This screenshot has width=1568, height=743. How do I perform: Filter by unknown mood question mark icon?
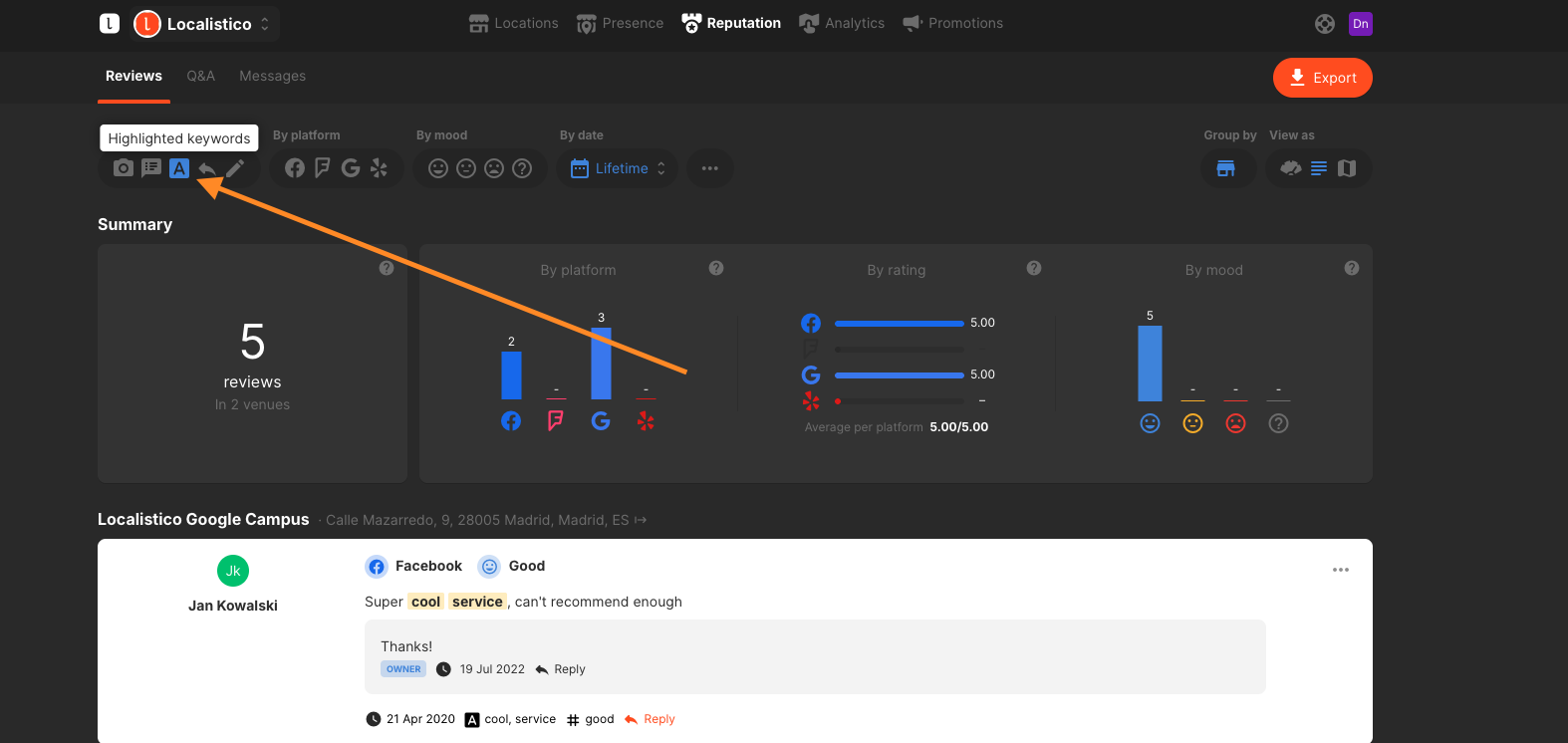coord(522,168)
